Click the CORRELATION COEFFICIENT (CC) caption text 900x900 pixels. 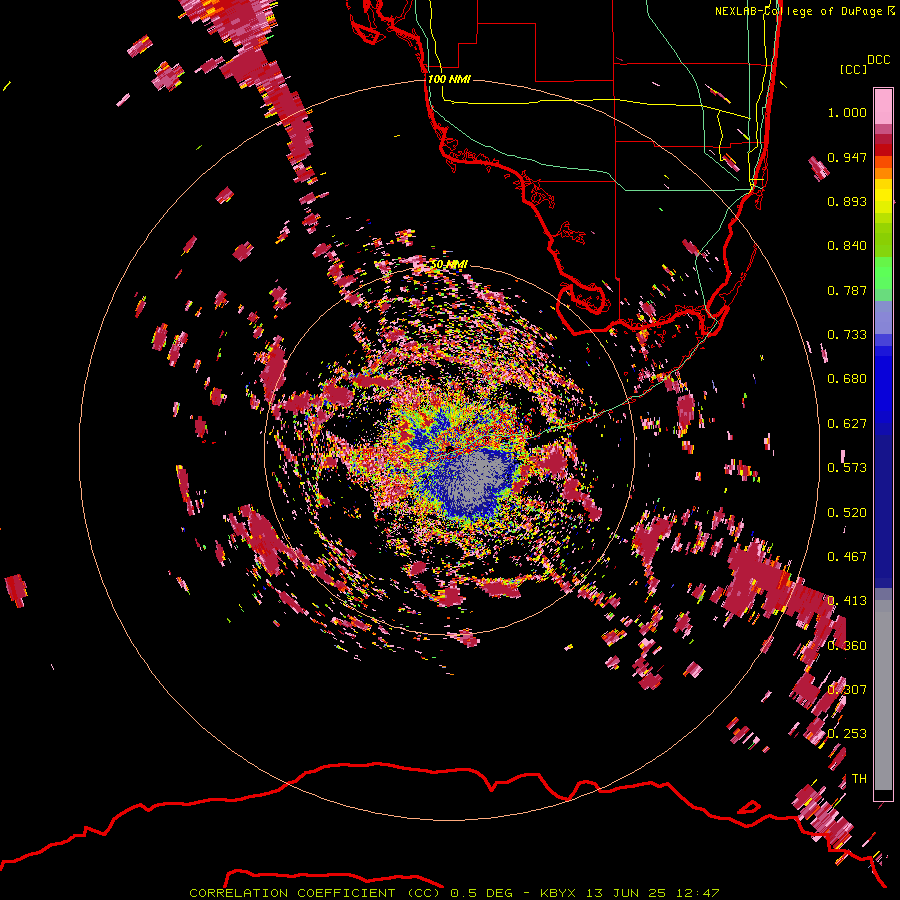pos(317,893)
